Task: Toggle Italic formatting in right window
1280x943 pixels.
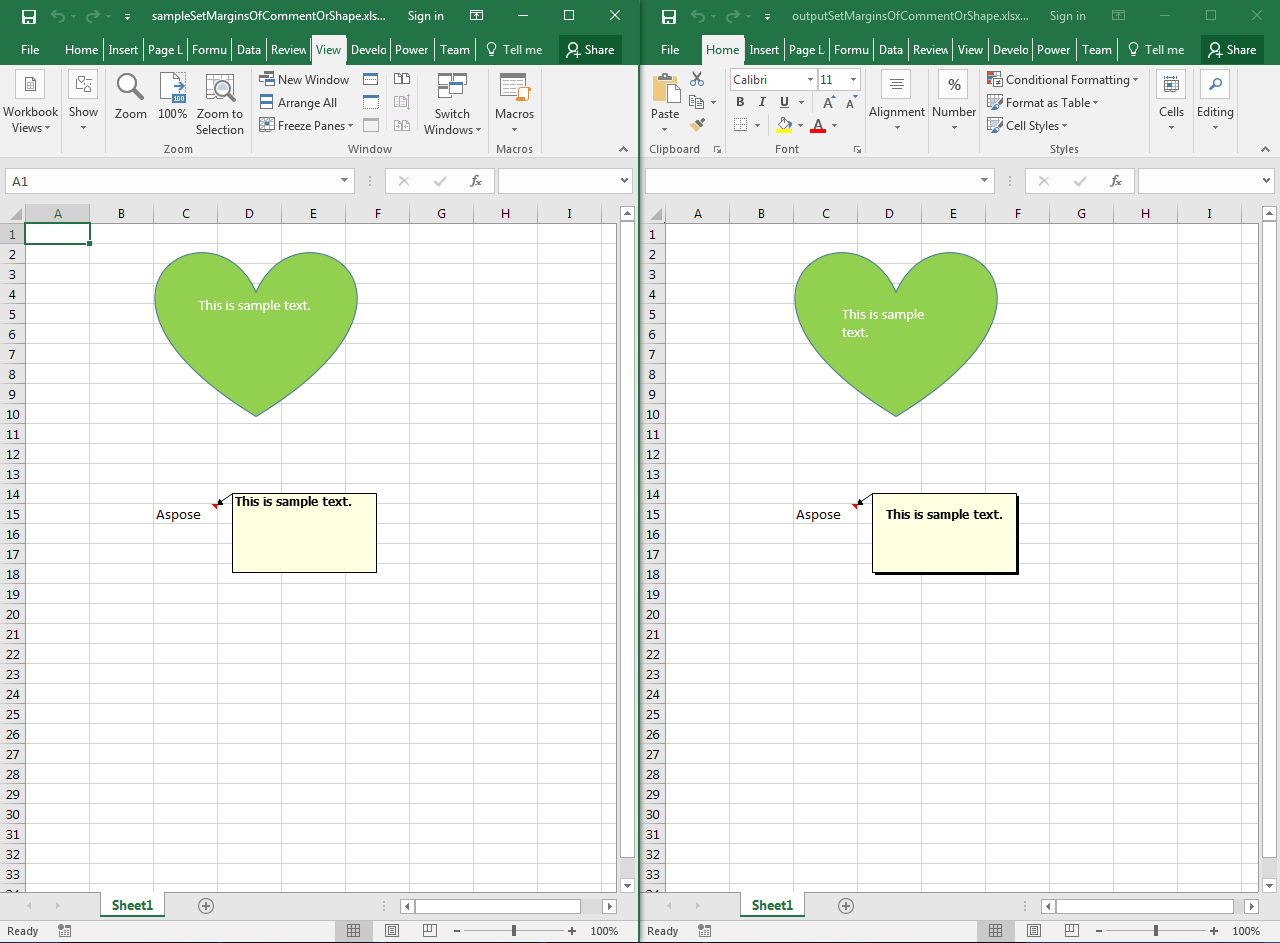Action: (762, 102)
